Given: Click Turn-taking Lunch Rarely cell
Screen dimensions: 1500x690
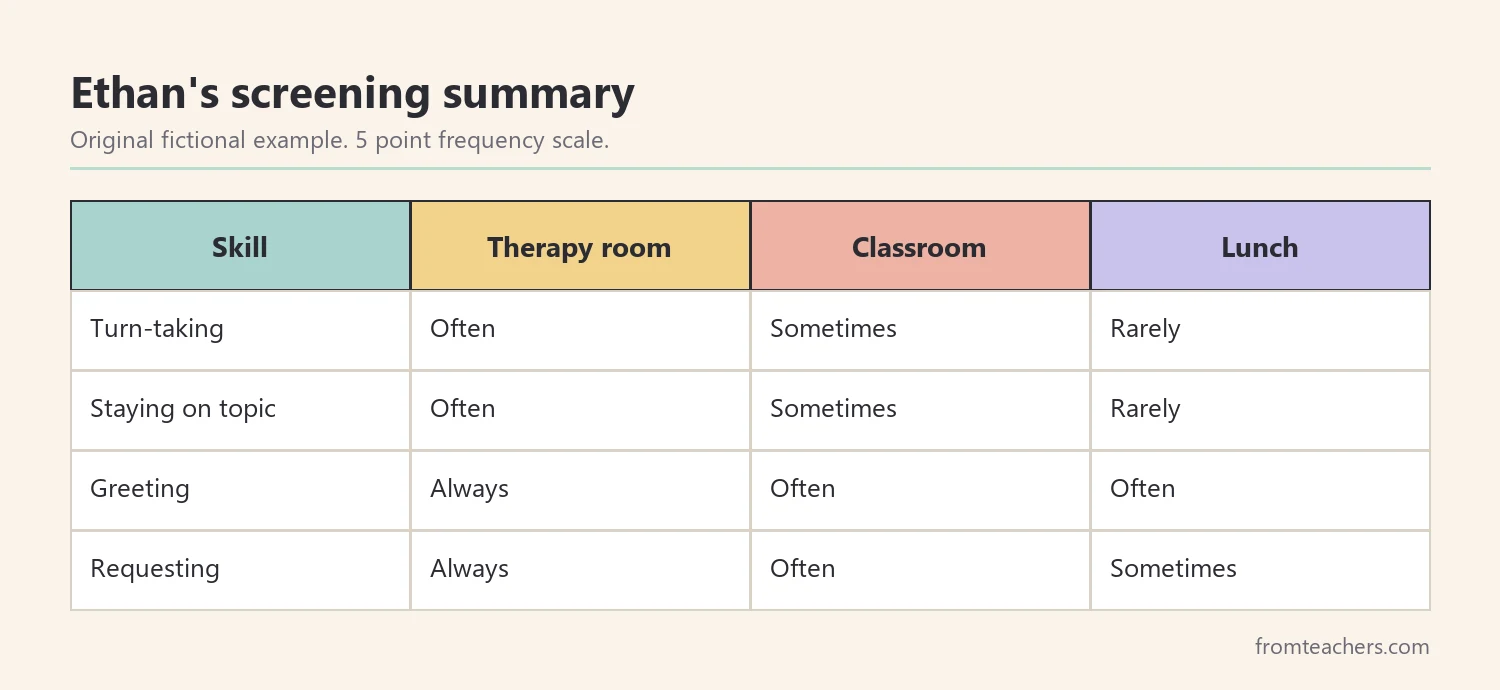Looking at the screenshot, I should 1260,330.
